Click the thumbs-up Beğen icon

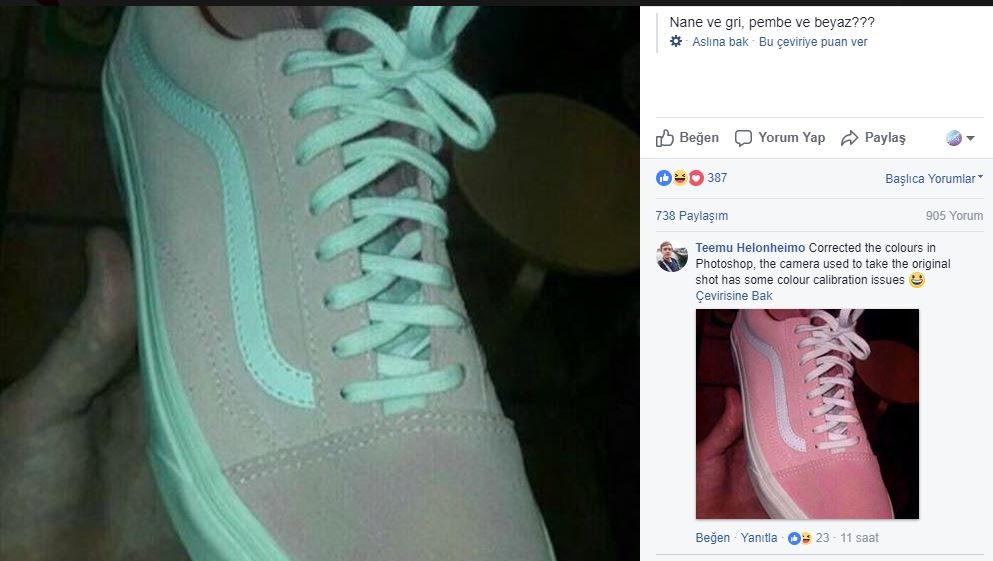[664, 138]
